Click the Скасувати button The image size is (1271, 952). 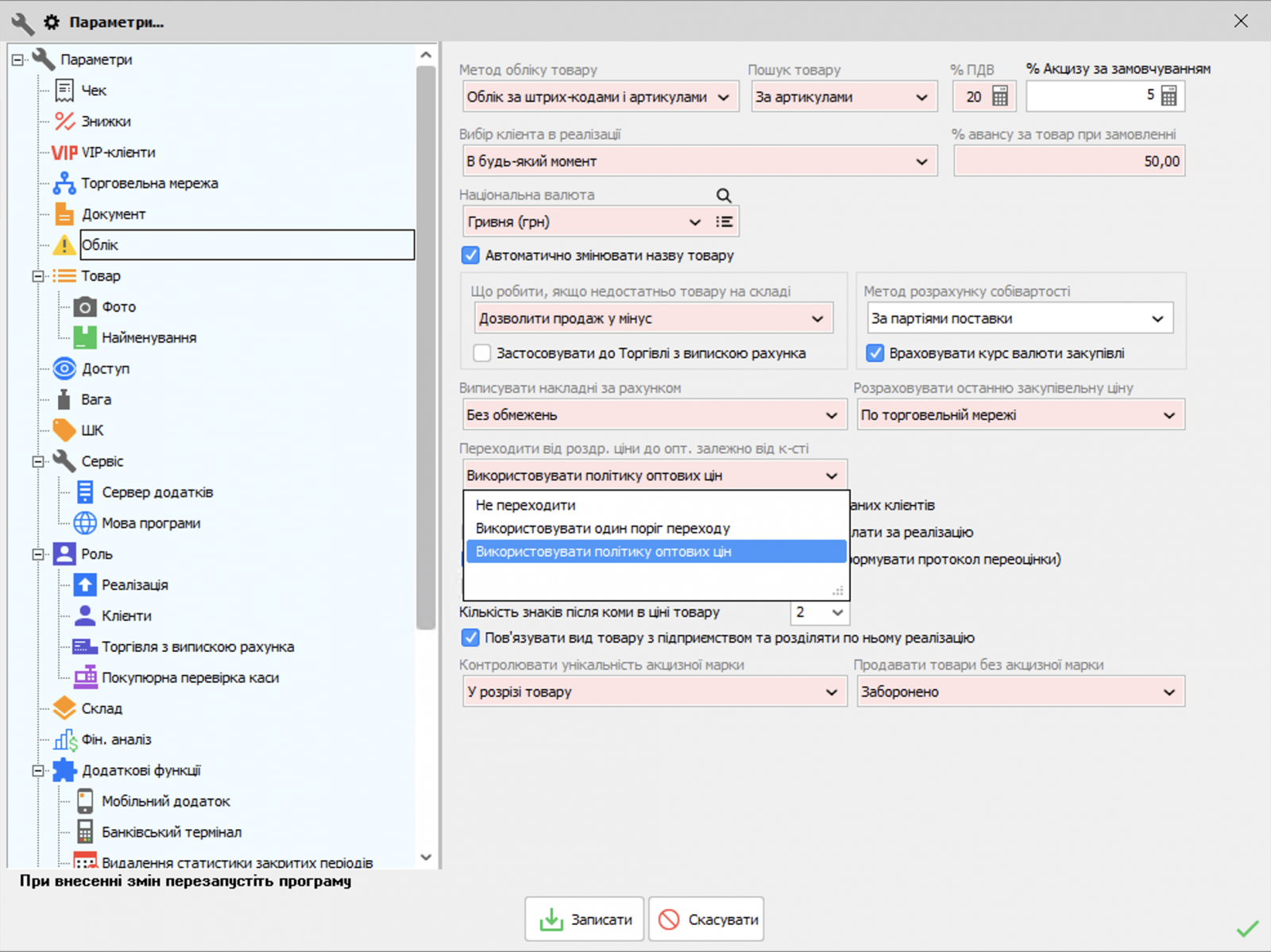[x=706, y=919]
